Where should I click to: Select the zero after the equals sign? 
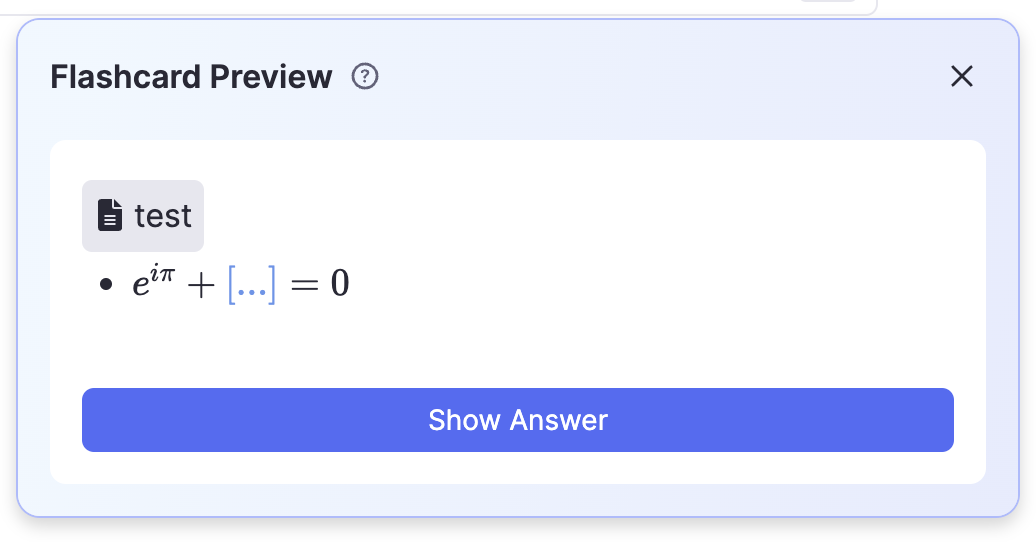pyautogui.click(x=340, y=286)
